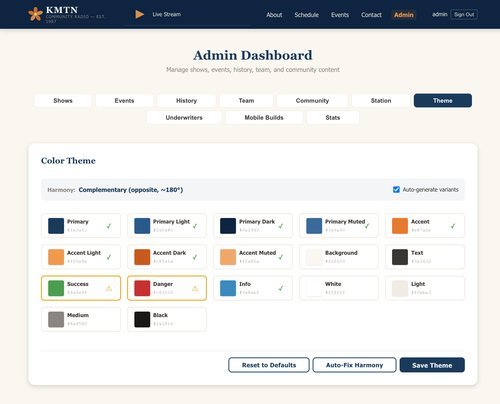The height and width of the screenshot is (404, 500).
Task: Pick the green Success color swatch
Action: click(56, 288)
